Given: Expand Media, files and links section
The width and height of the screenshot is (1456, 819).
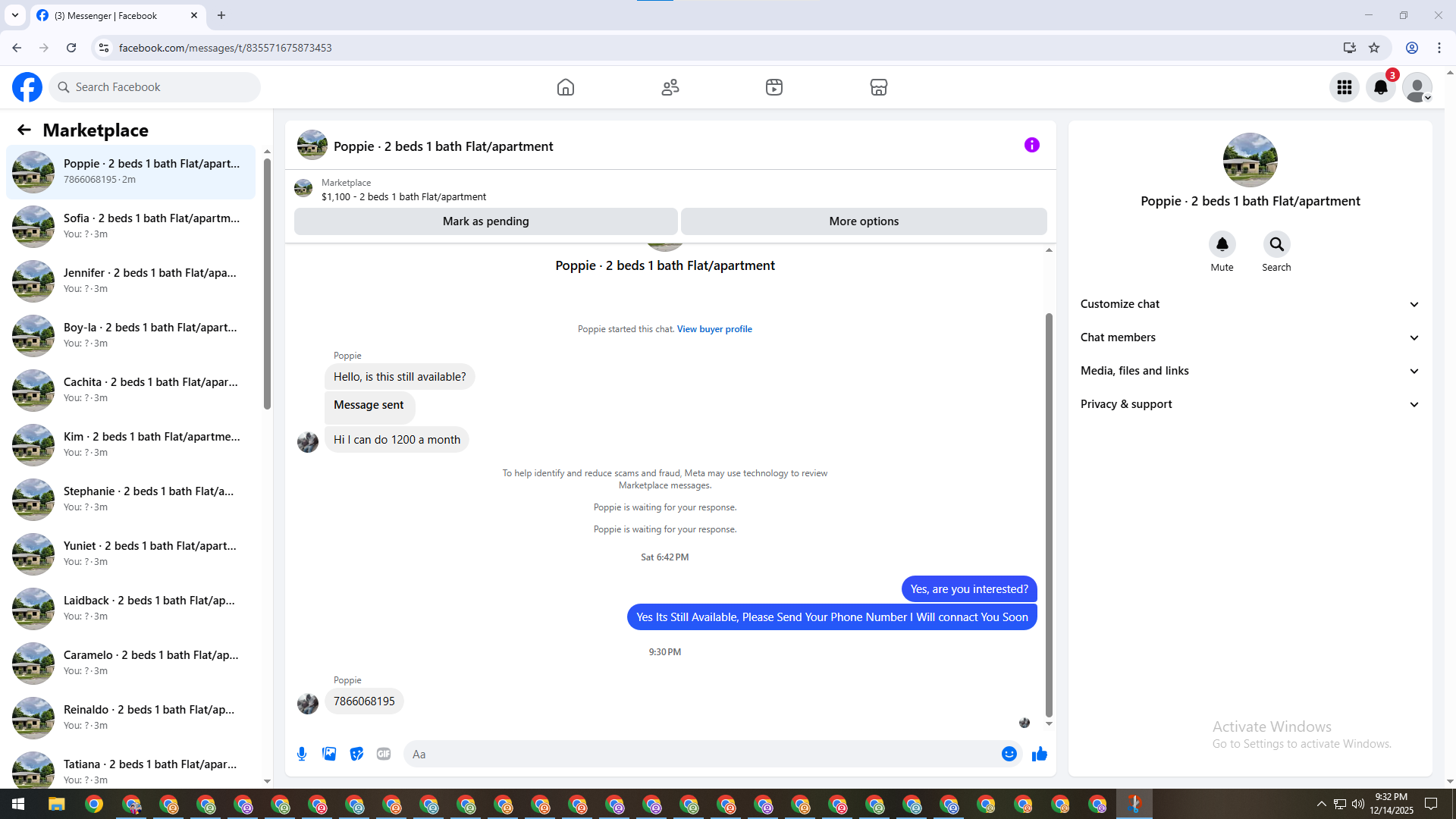Looking at the screenshot, I should 1250,371.
